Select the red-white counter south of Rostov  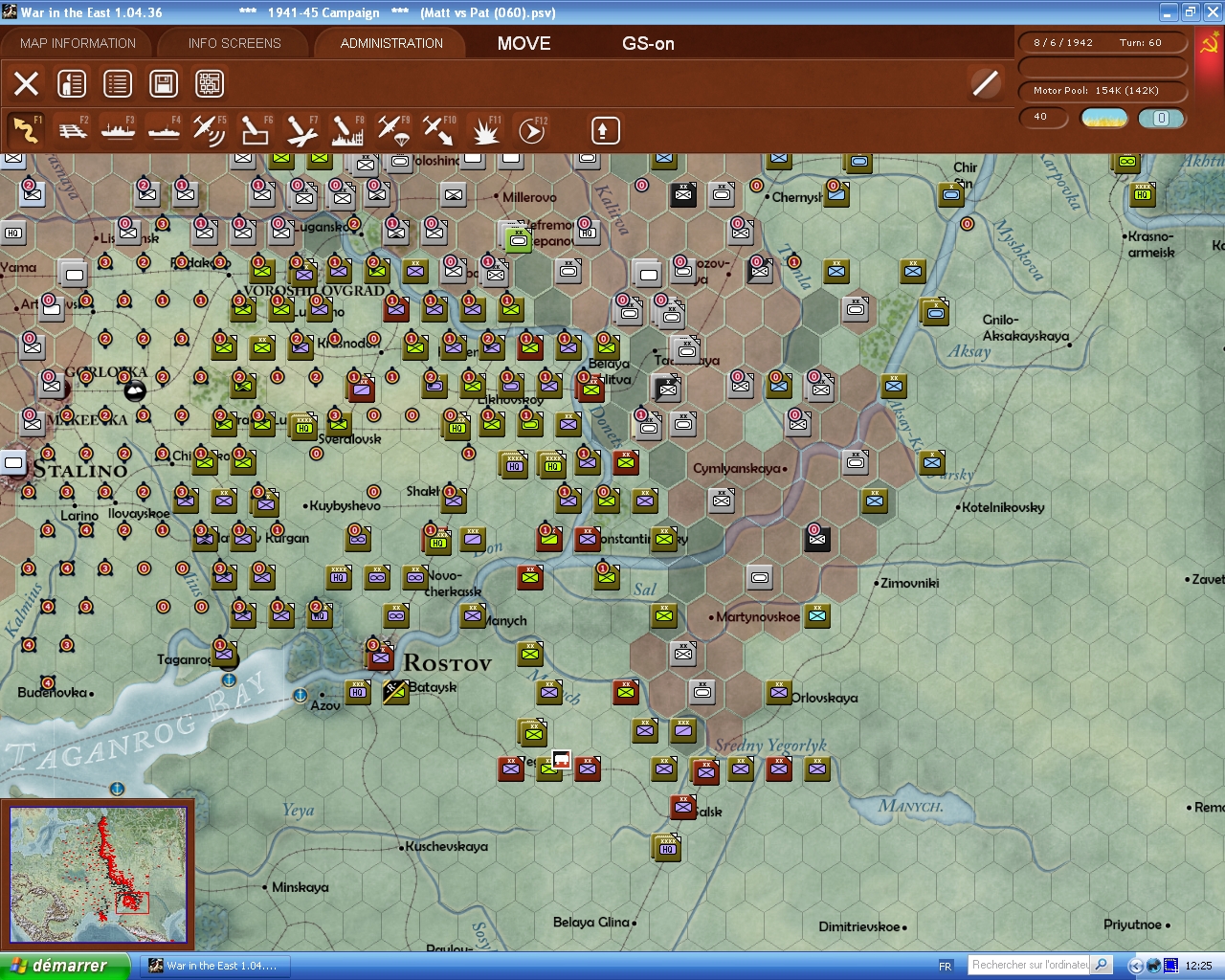(x=561, y=760)
